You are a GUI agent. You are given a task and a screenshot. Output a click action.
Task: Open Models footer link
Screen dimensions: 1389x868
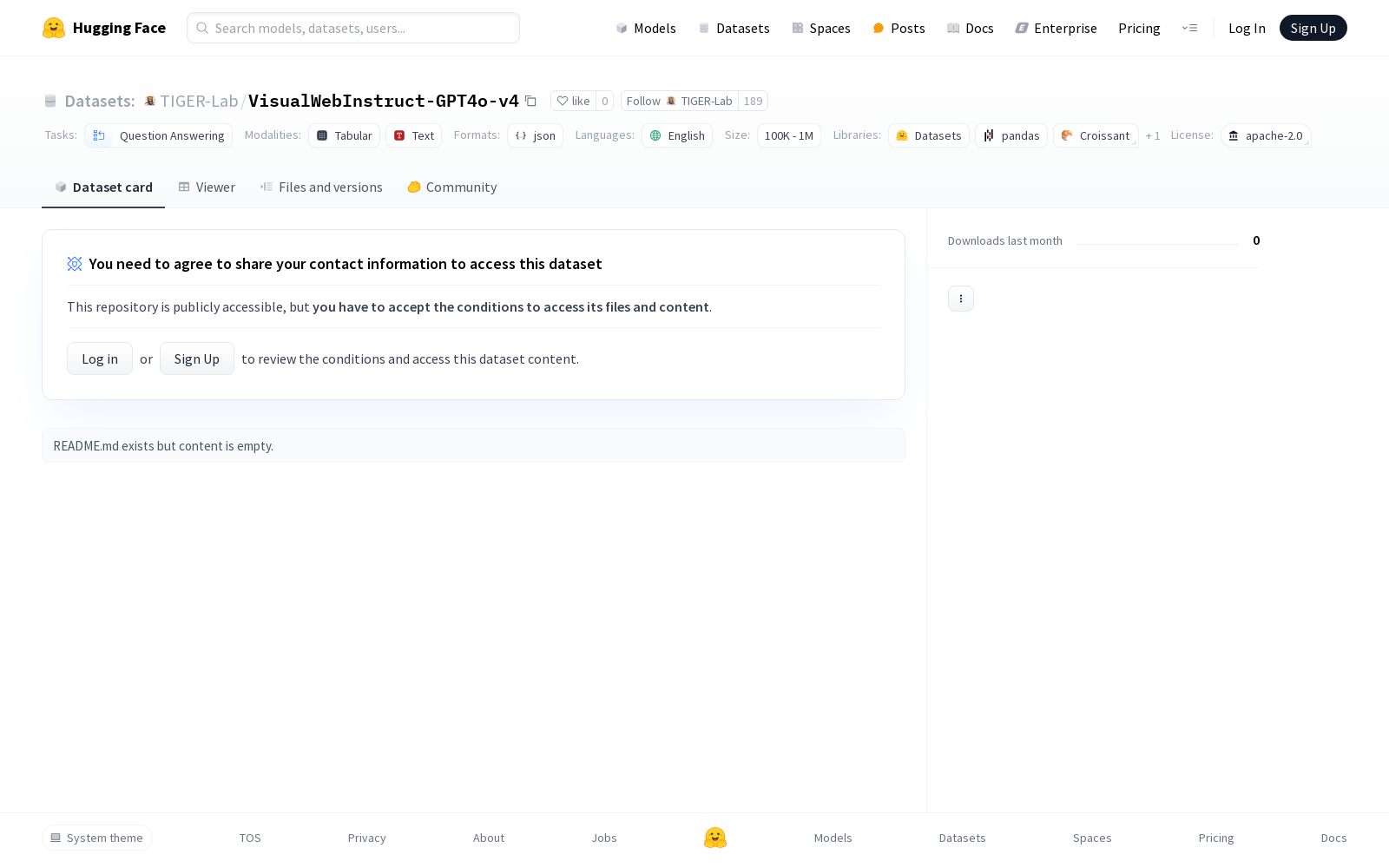click(x=833, y=838)
